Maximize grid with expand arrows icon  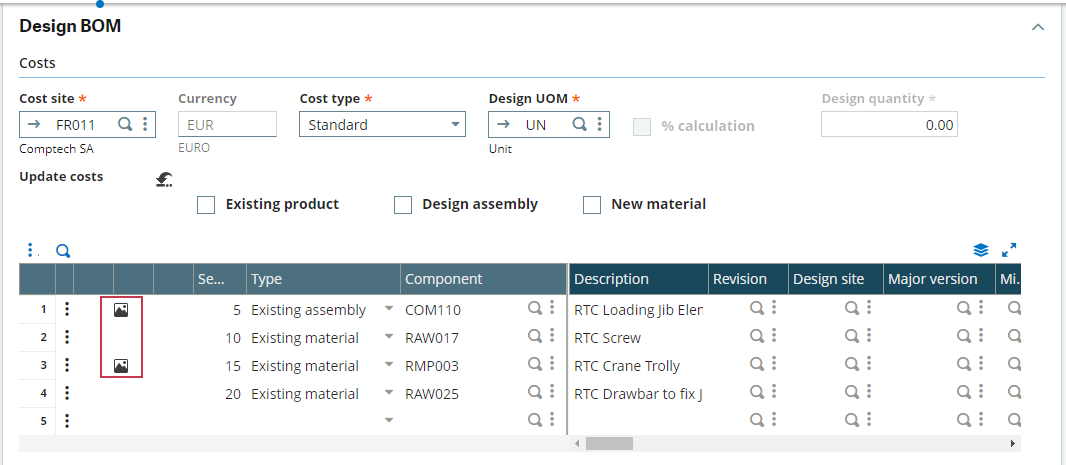tap(1010, 250)
